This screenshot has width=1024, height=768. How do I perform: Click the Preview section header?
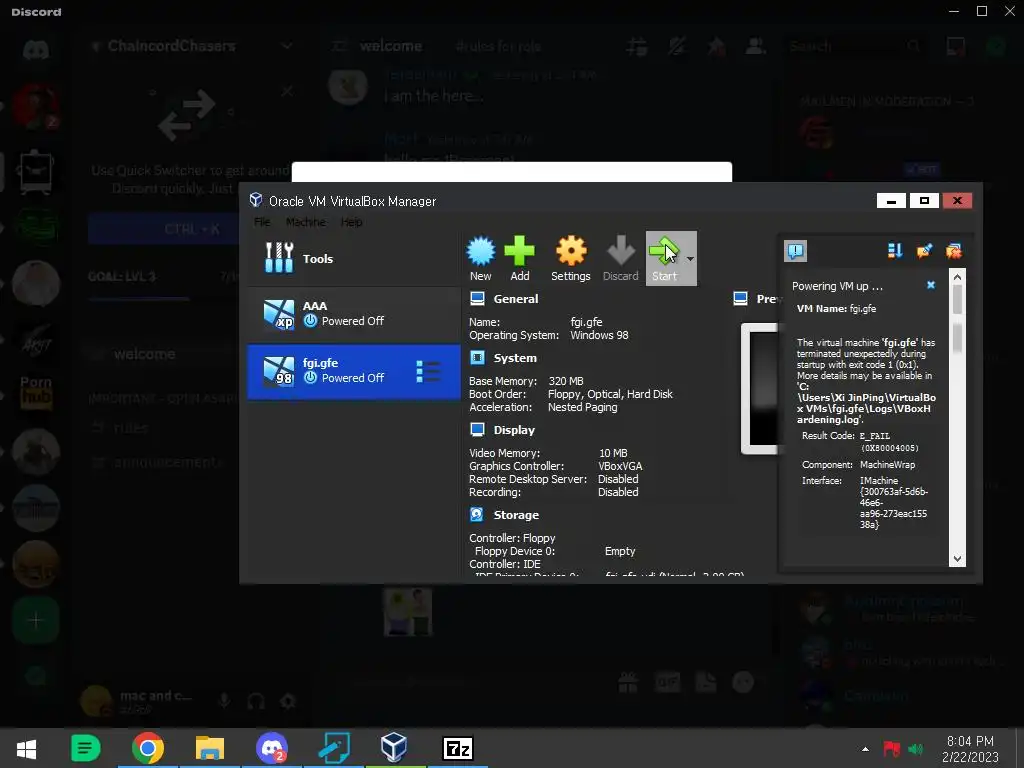point(756,299)
